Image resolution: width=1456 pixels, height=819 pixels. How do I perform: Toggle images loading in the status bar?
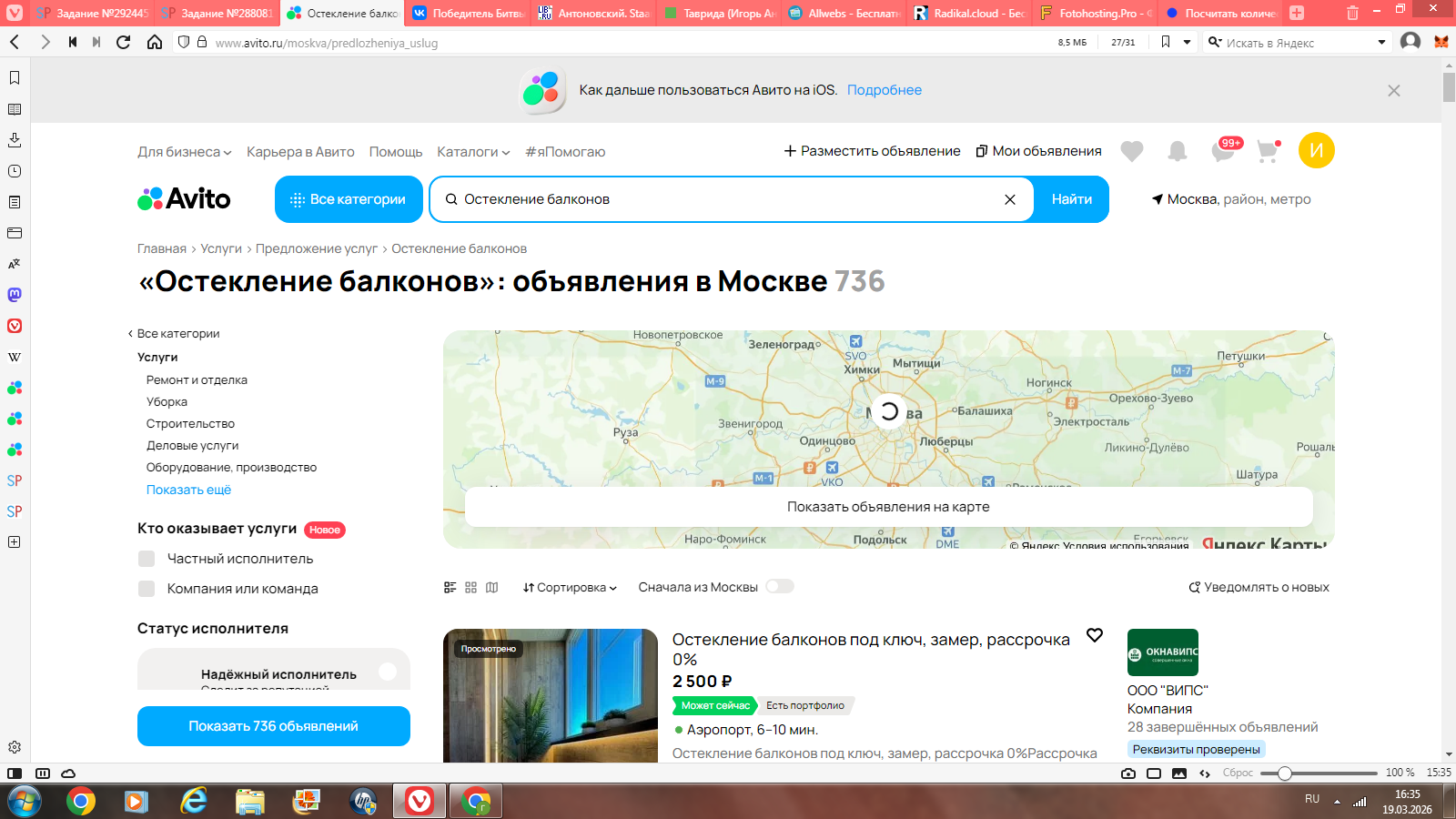(1179, 773)
